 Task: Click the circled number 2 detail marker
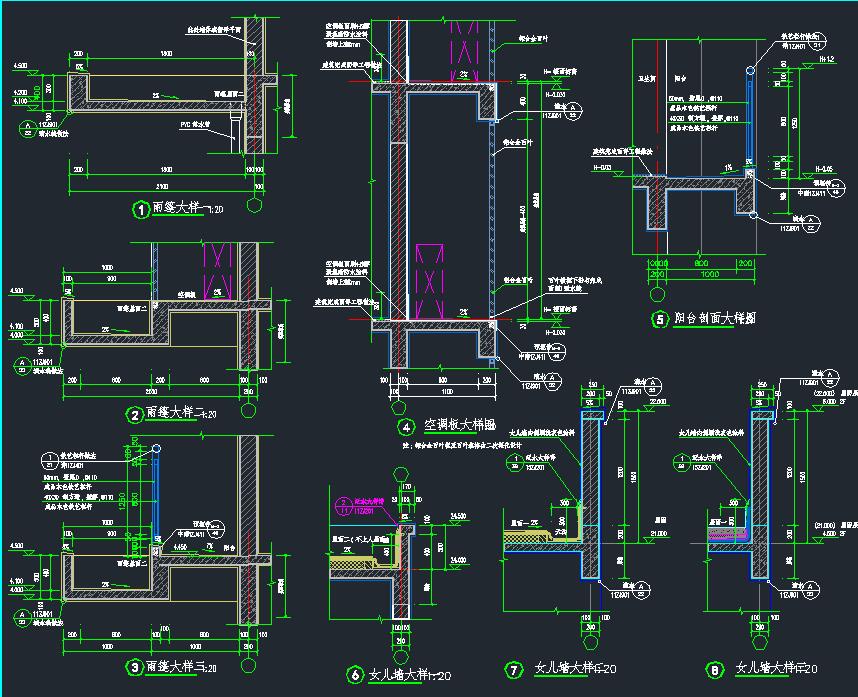coord(135,415)
